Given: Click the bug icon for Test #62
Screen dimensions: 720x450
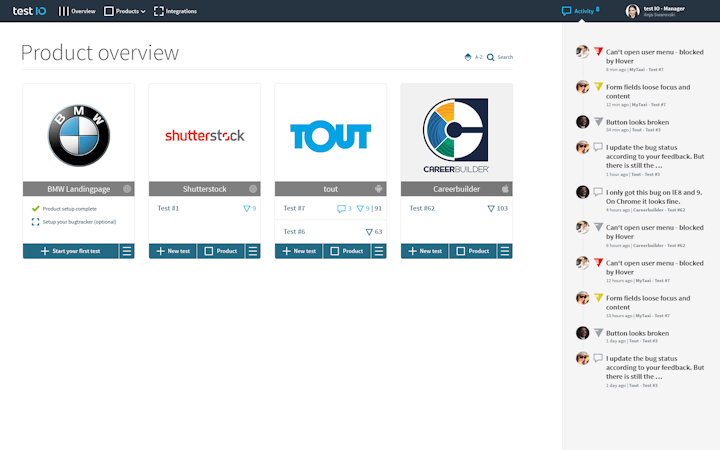Looking at the screenshot, I should click(x=491, y=208).
